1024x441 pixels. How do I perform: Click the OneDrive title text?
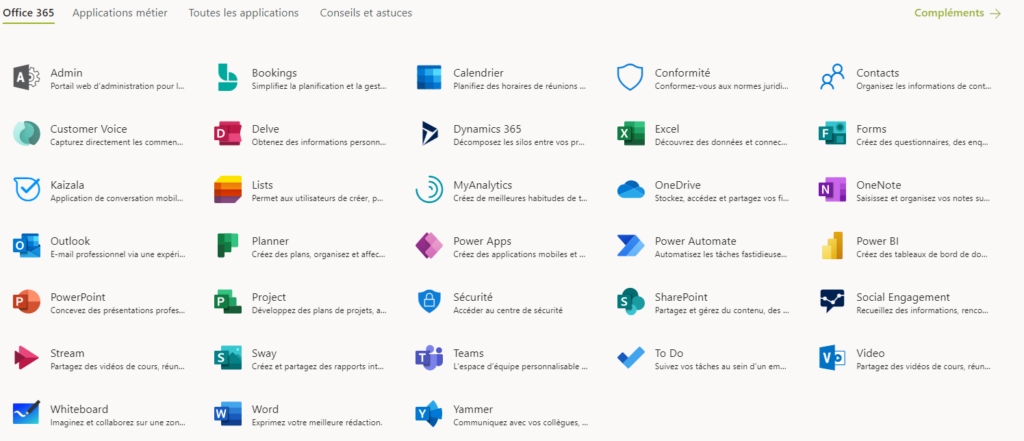(677, 186)
